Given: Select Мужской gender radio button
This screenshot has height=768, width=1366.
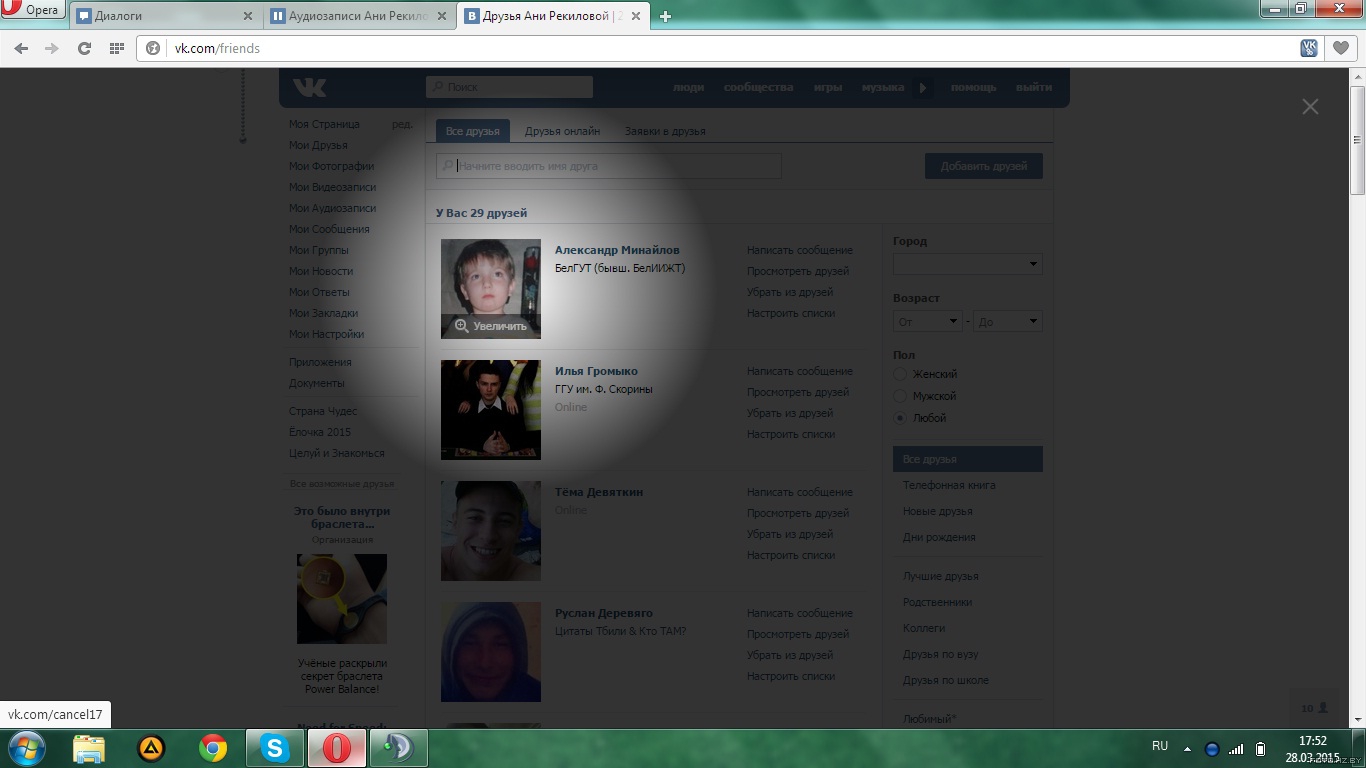Looking at the screenshot, I should pyautogui.click(x=900, y=396).
